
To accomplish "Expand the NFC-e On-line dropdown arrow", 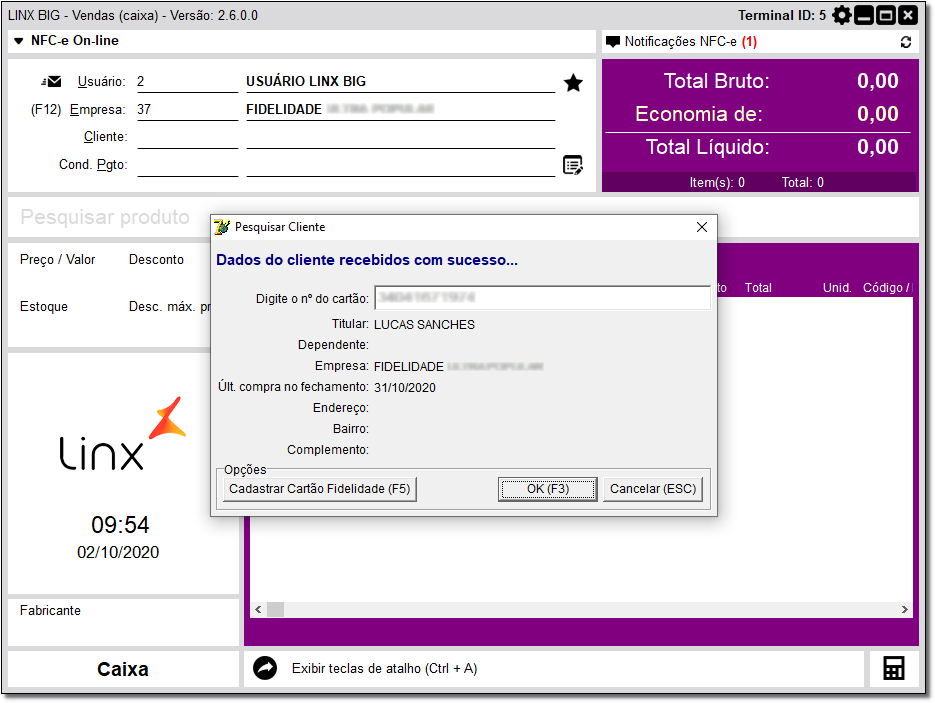I will coord(18,41).
